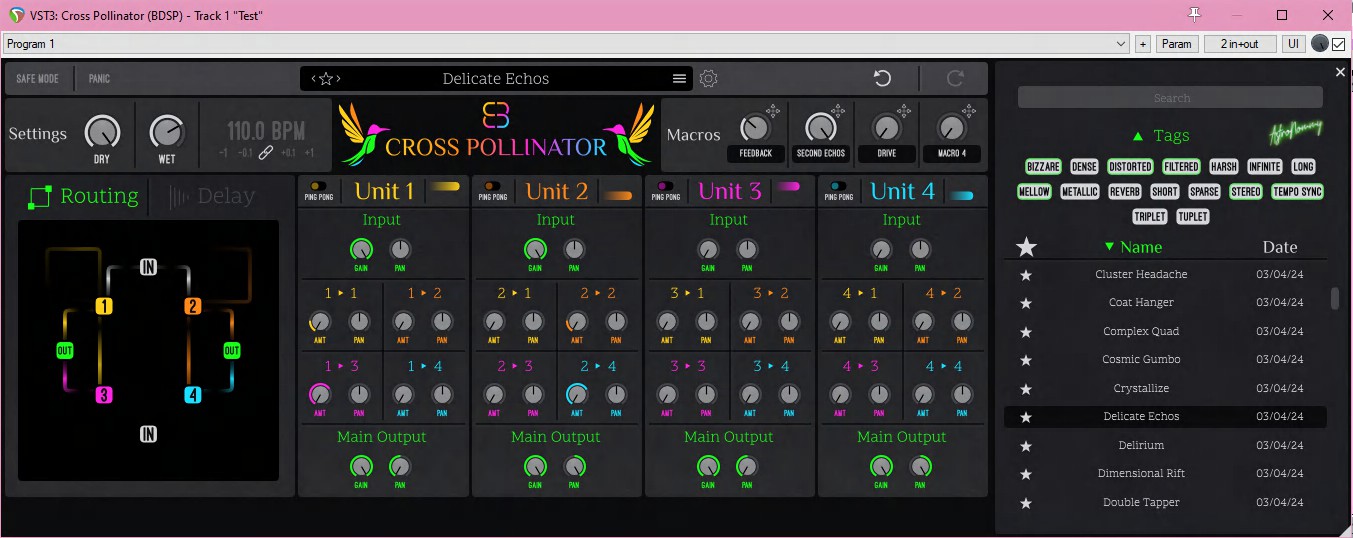Star the Delirium preset
Image resolution: width=1353 pixels, height=538 pixels.
(x=1025, y=446)
